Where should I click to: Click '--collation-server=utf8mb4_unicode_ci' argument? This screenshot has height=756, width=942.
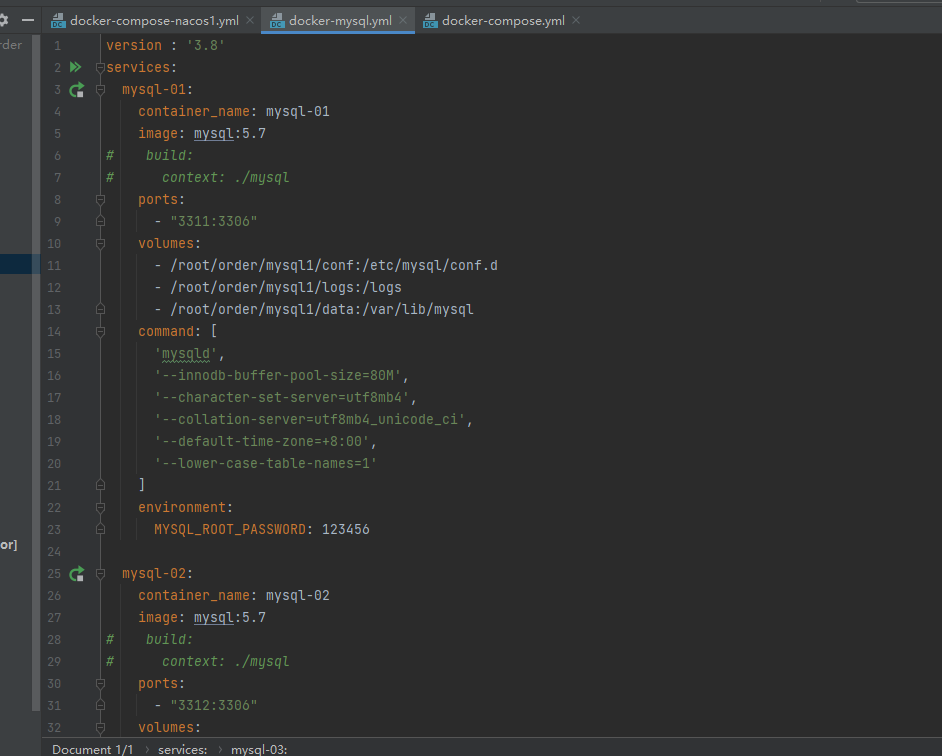click(310, 419)
